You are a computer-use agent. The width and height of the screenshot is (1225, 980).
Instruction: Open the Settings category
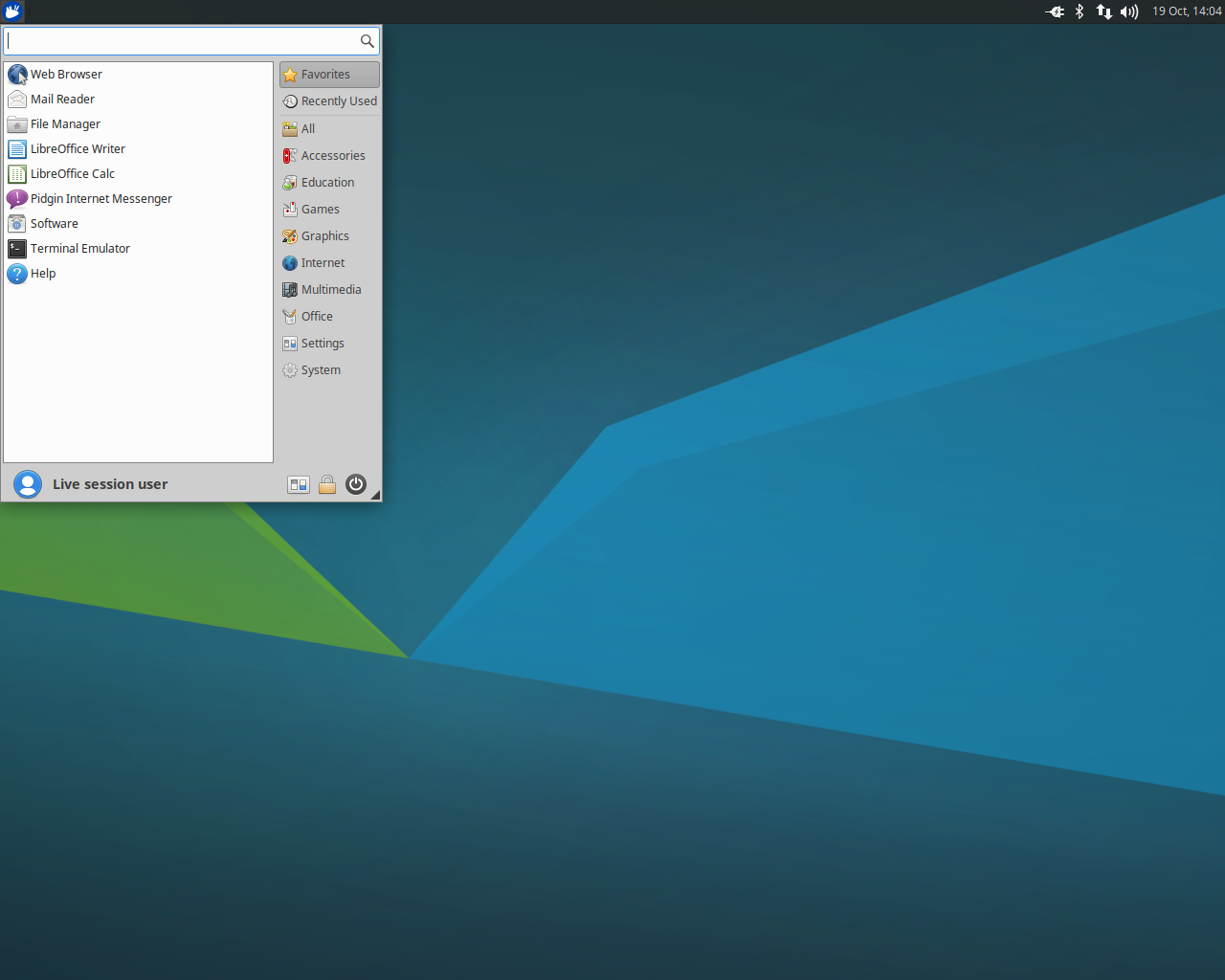329,344
